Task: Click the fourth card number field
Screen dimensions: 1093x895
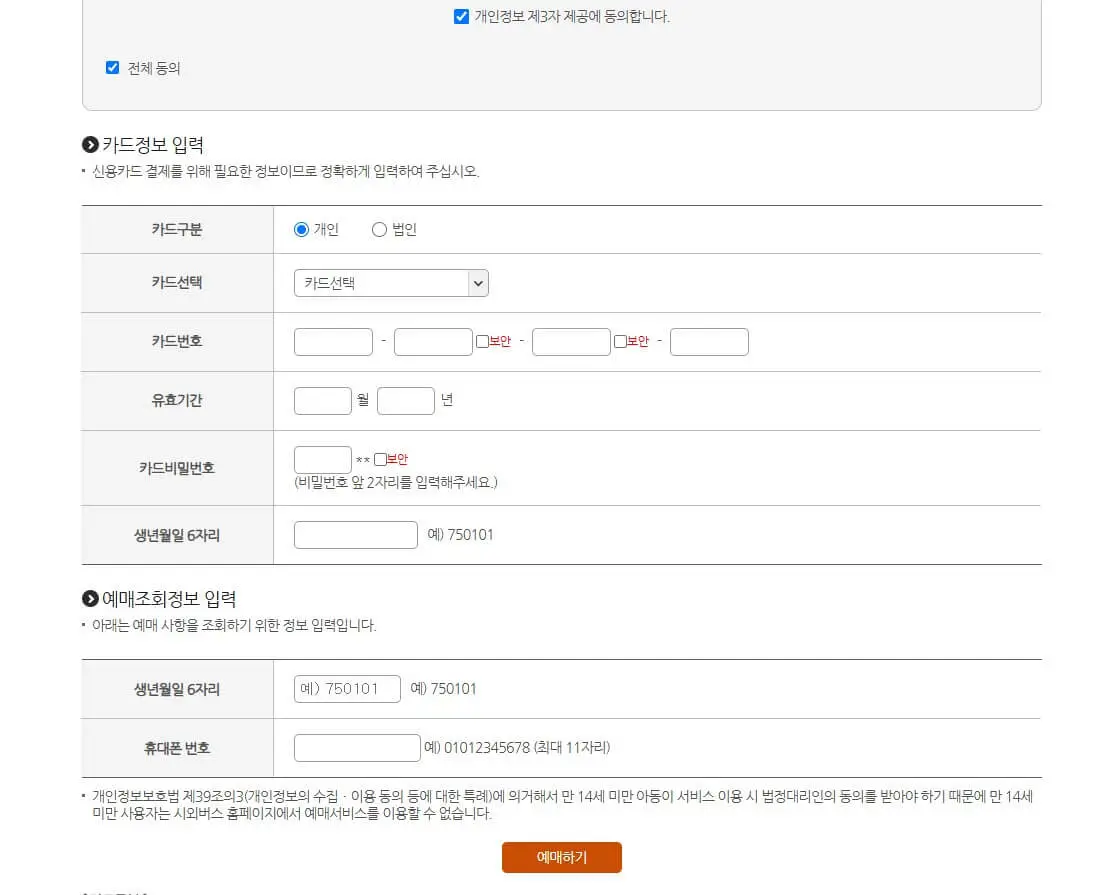Action: click(x=709, y=342)
